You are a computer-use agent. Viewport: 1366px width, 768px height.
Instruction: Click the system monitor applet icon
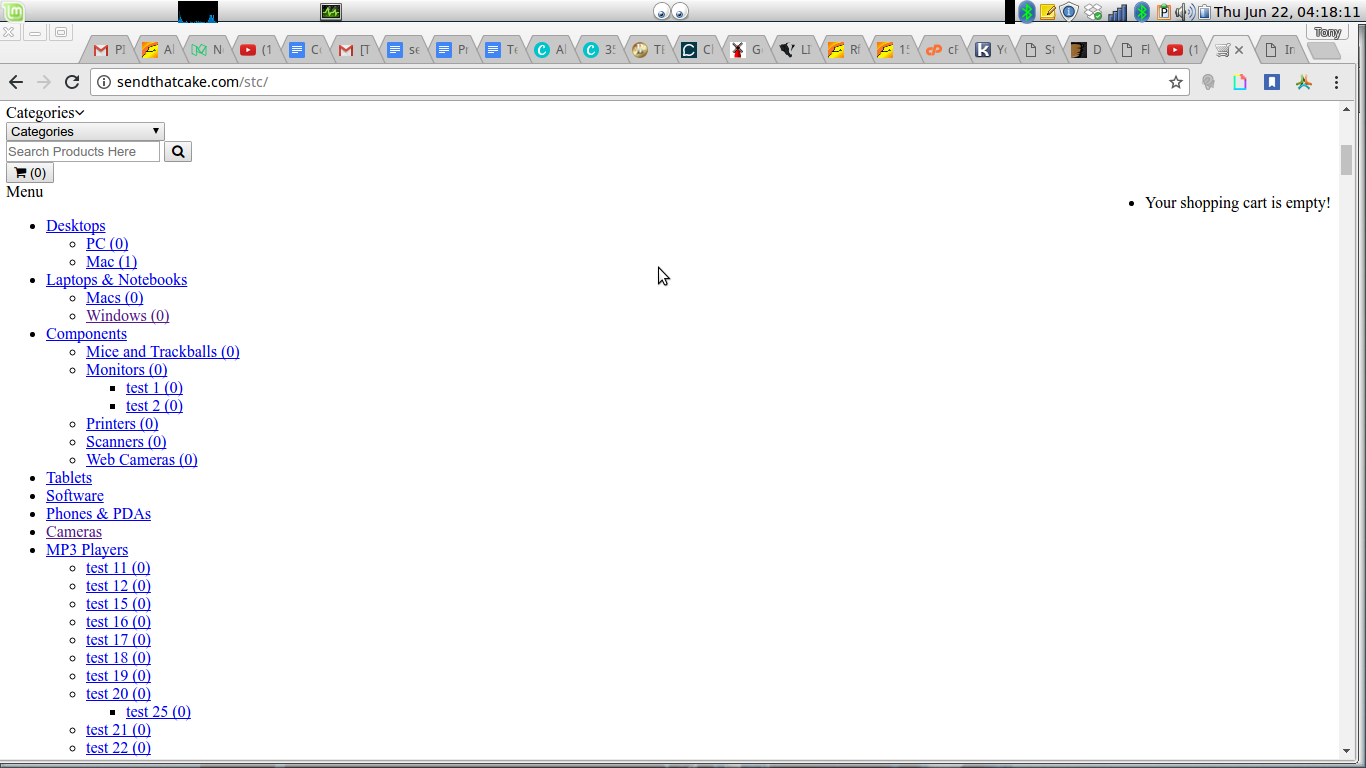(x=331, y=12)
